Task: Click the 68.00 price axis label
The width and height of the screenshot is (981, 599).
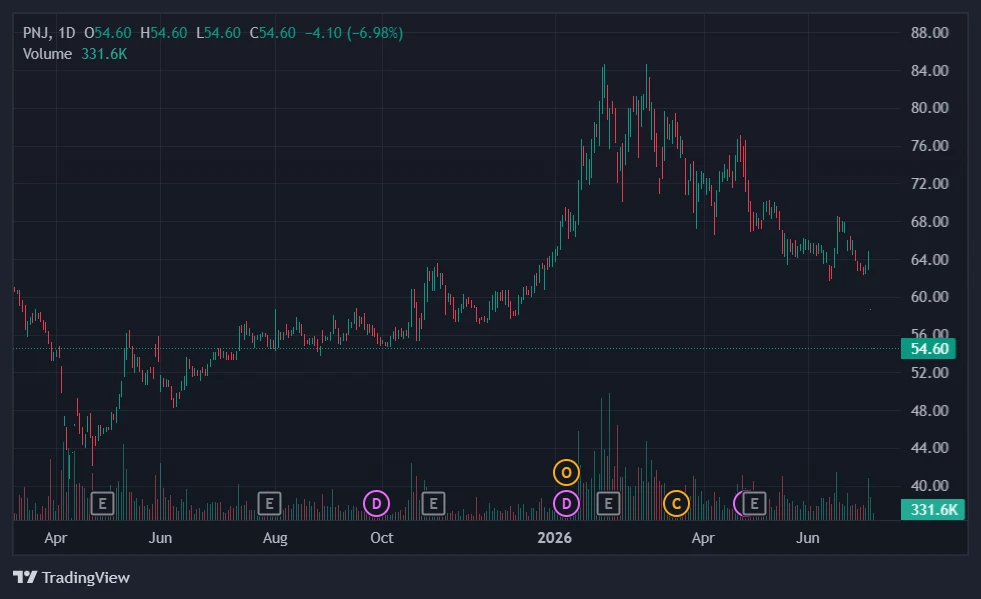Action: (929, 222)
